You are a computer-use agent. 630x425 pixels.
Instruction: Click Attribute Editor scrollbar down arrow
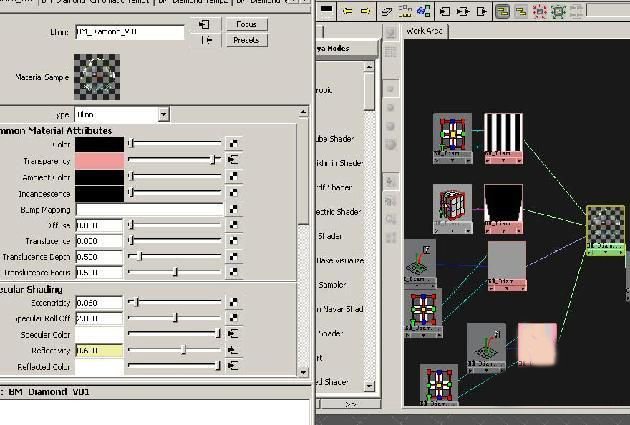coord(303,372)
